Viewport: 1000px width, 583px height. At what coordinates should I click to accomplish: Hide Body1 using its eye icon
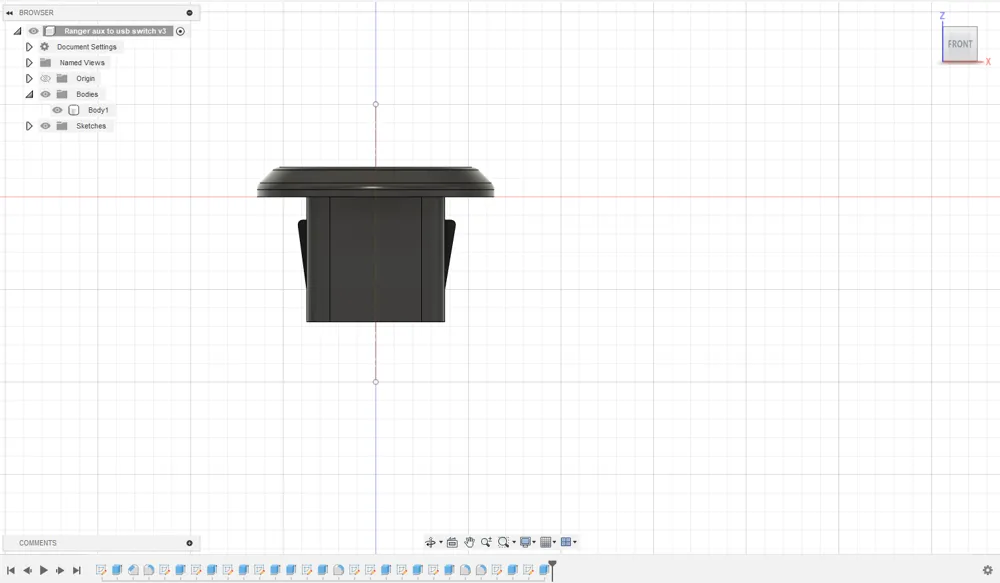coord(57,110)
